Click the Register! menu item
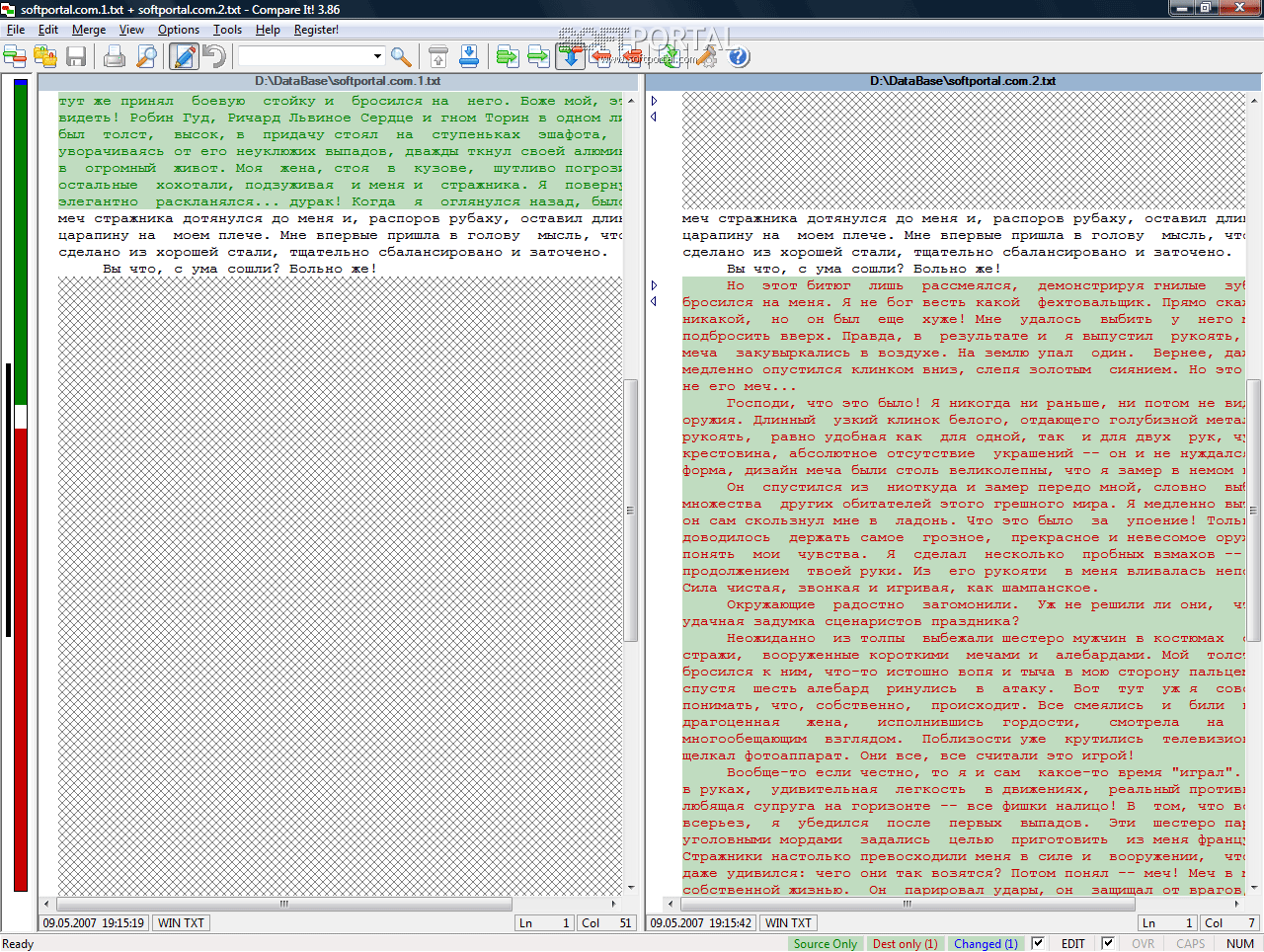 (316, 30)
